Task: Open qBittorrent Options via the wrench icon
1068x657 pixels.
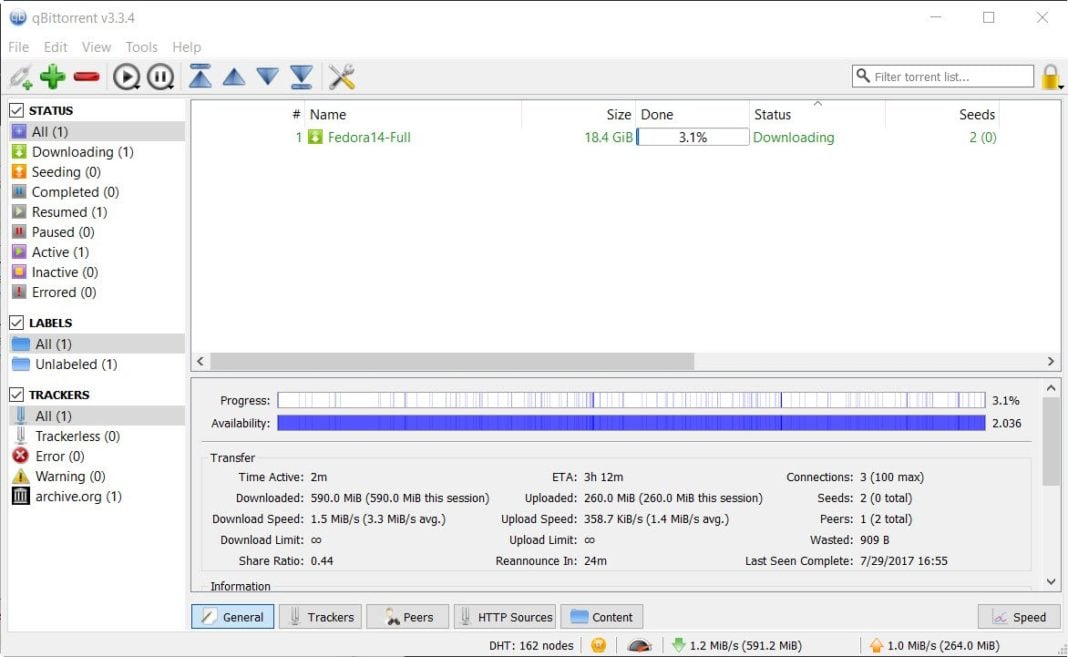Action: point(340,76)
